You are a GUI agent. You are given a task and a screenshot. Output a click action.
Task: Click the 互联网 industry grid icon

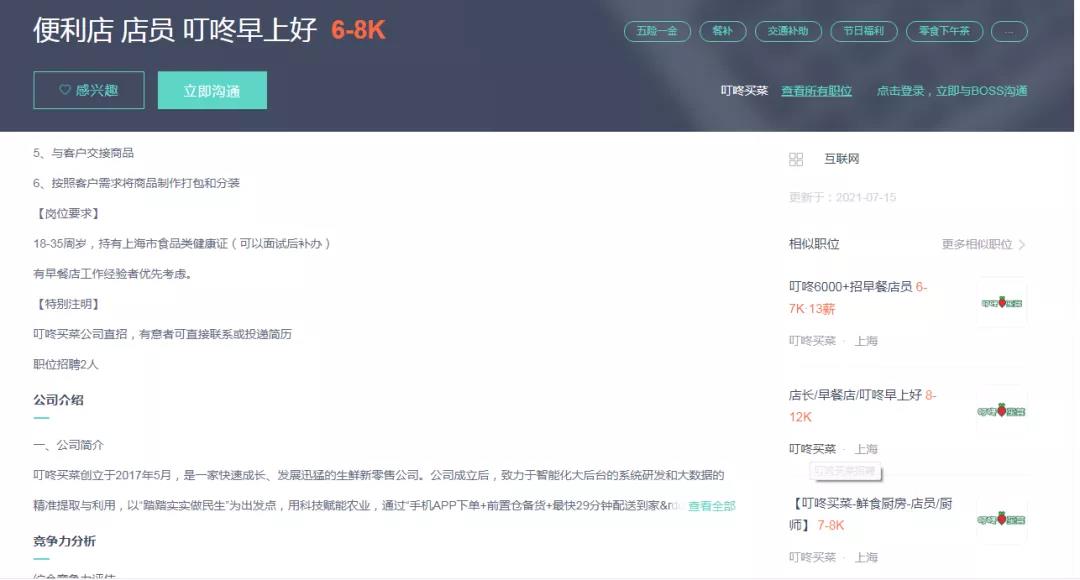point(796,159)
